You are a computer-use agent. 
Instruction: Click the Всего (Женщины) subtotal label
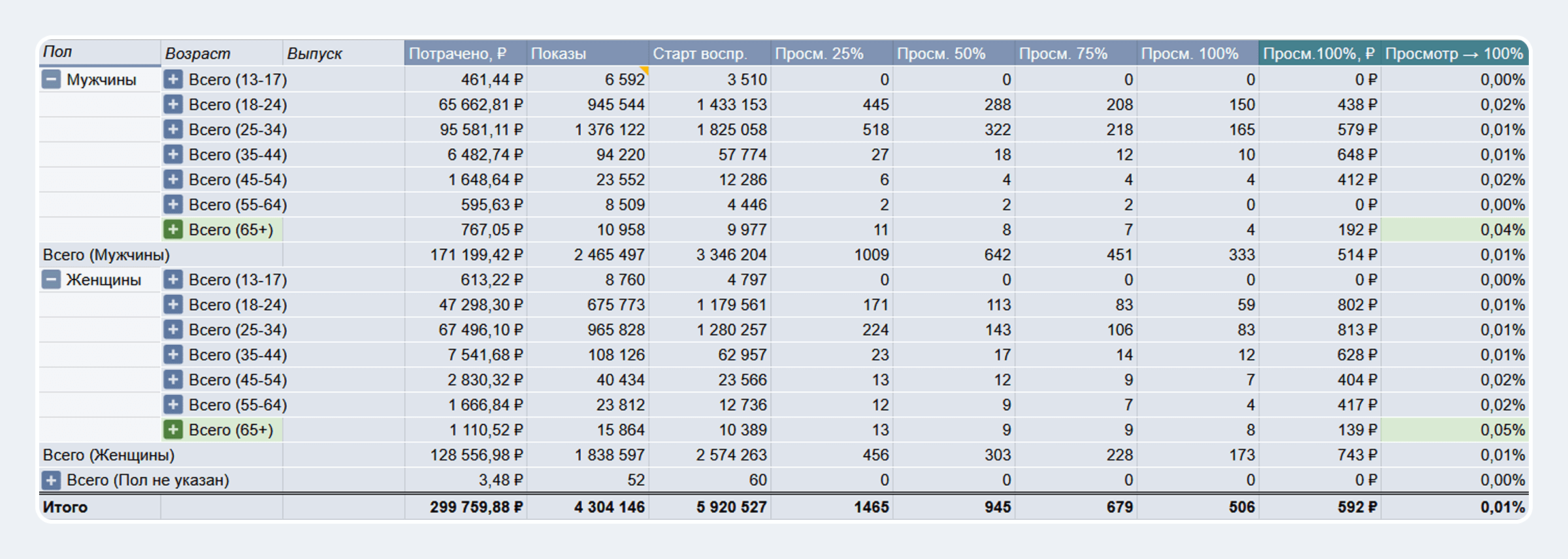(x=108, y=455)
